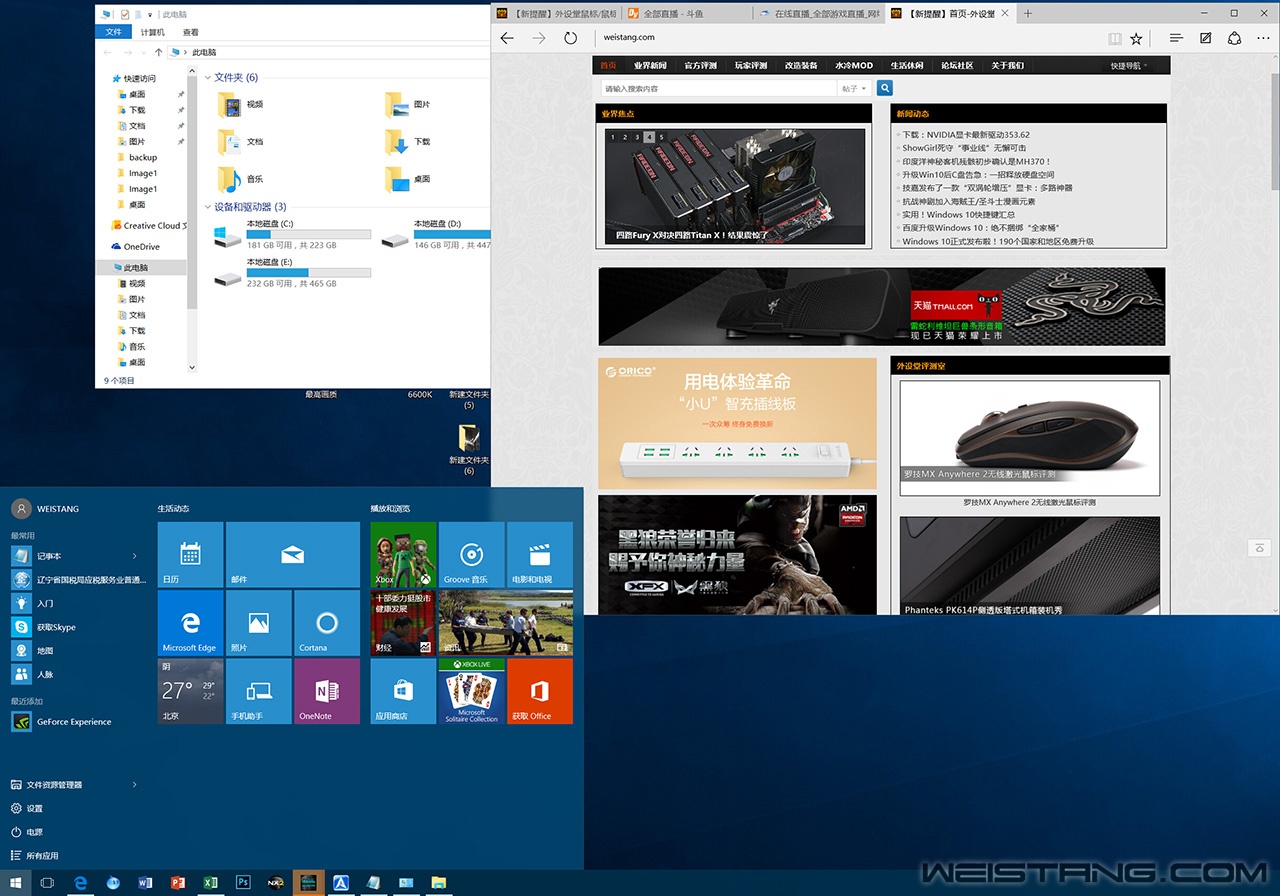
Task: Open the Cortana tile
Action: coord(326,622)
